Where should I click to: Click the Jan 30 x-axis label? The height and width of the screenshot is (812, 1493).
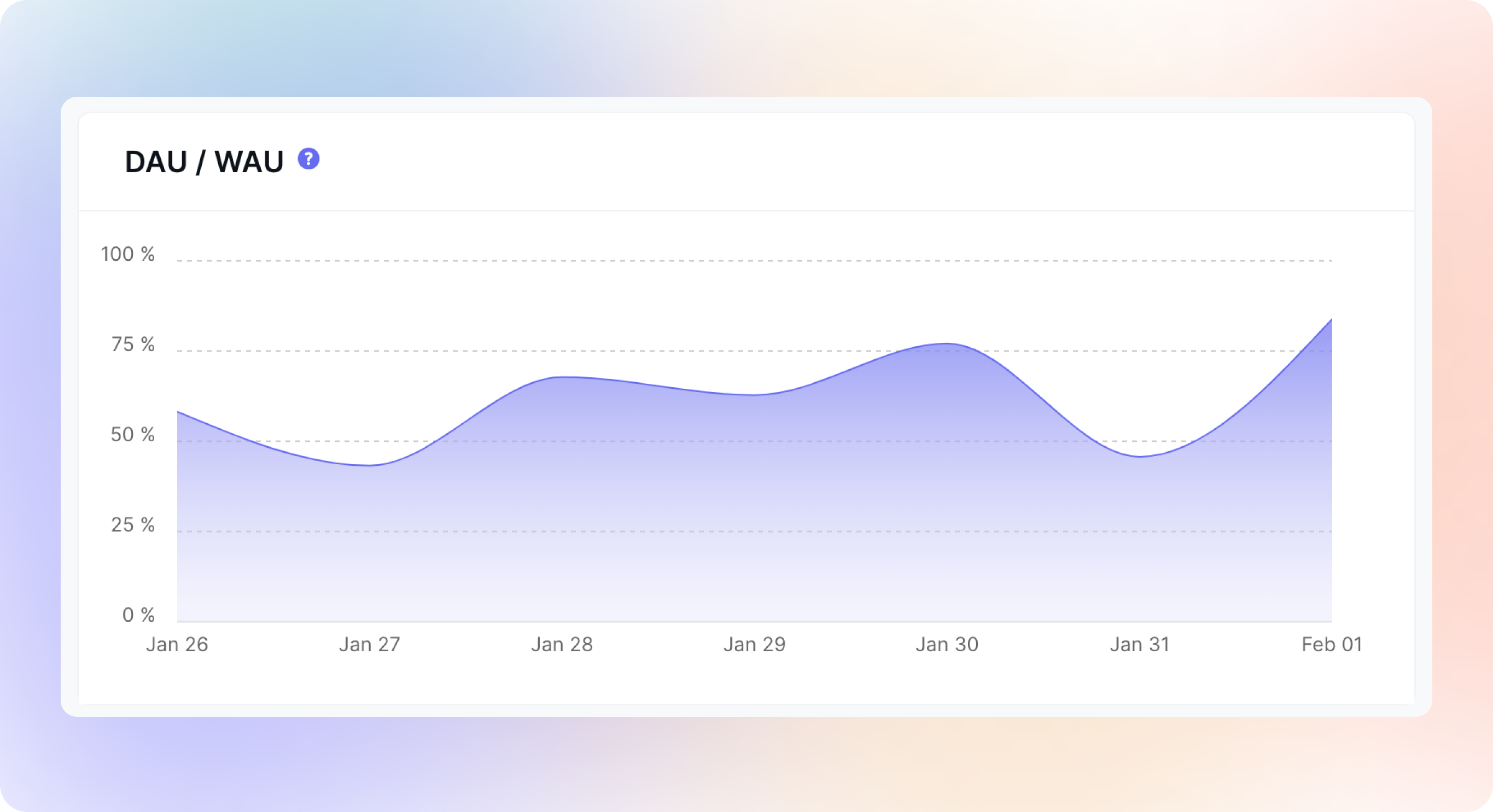(947, 645)
